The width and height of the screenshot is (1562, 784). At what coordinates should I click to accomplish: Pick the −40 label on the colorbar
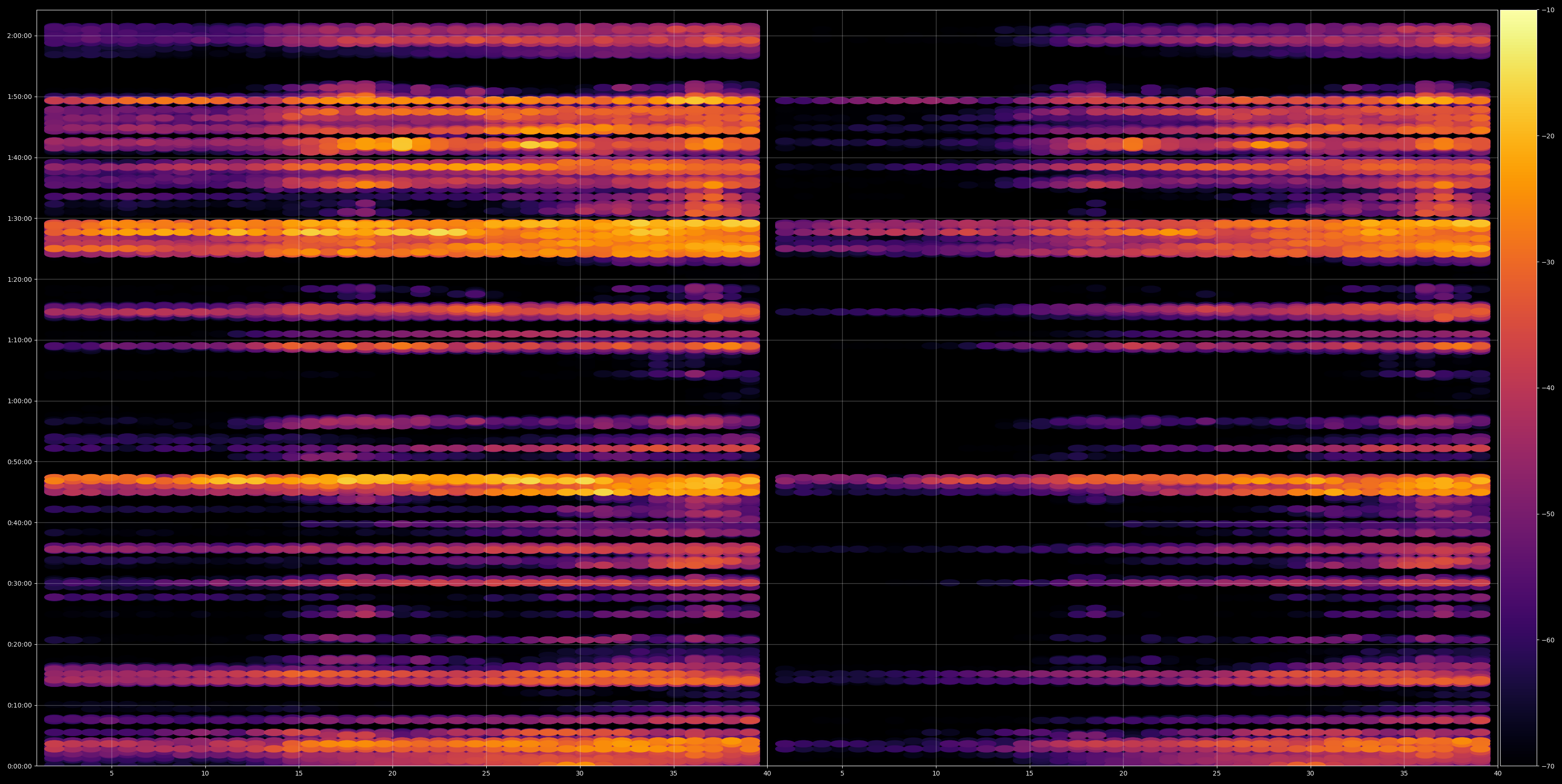point(1549,388)
